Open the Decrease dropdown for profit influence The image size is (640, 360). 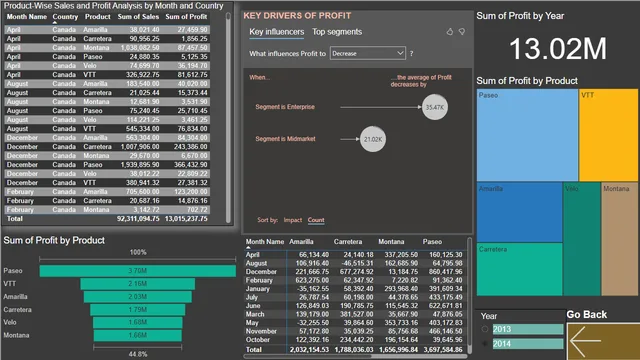pos(368,53)
